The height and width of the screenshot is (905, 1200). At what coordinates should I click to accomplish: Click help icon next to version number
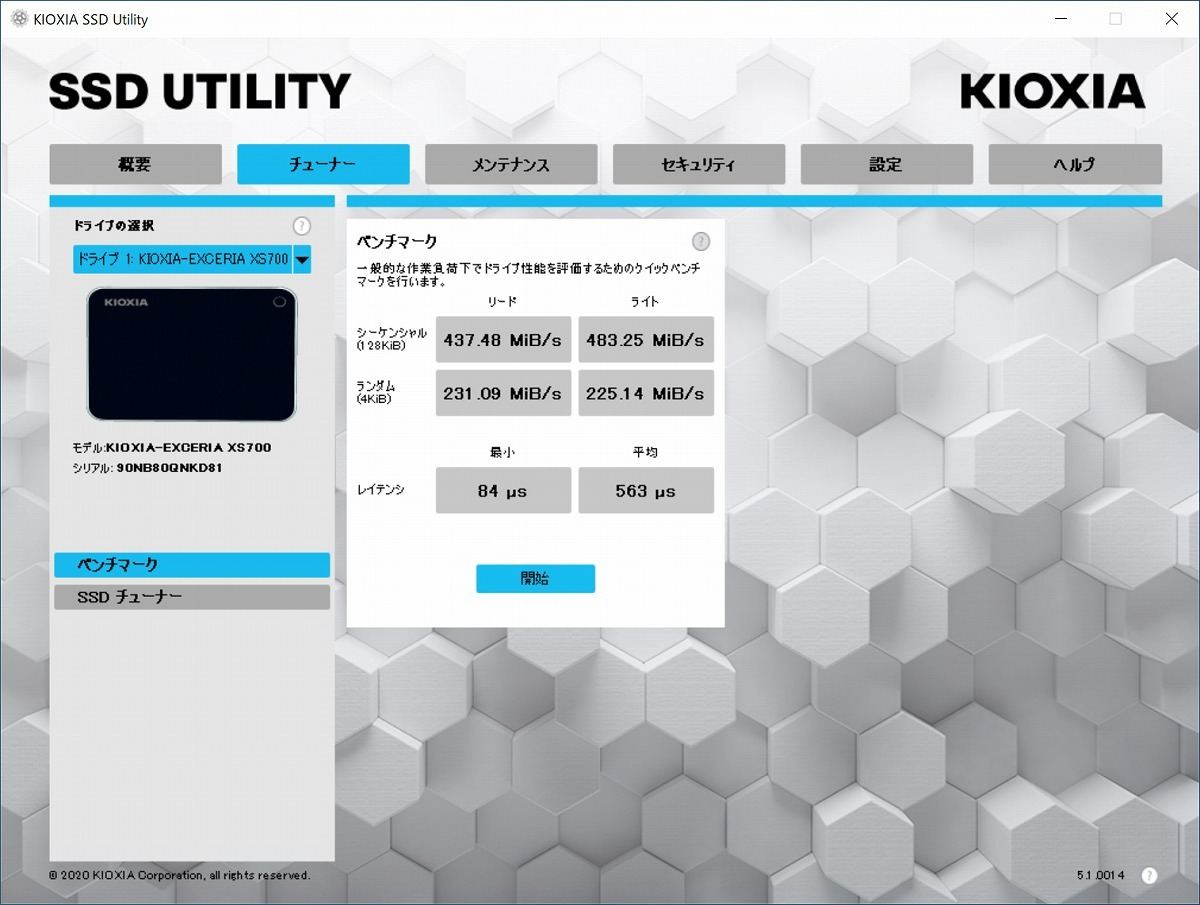(1149, 875)
